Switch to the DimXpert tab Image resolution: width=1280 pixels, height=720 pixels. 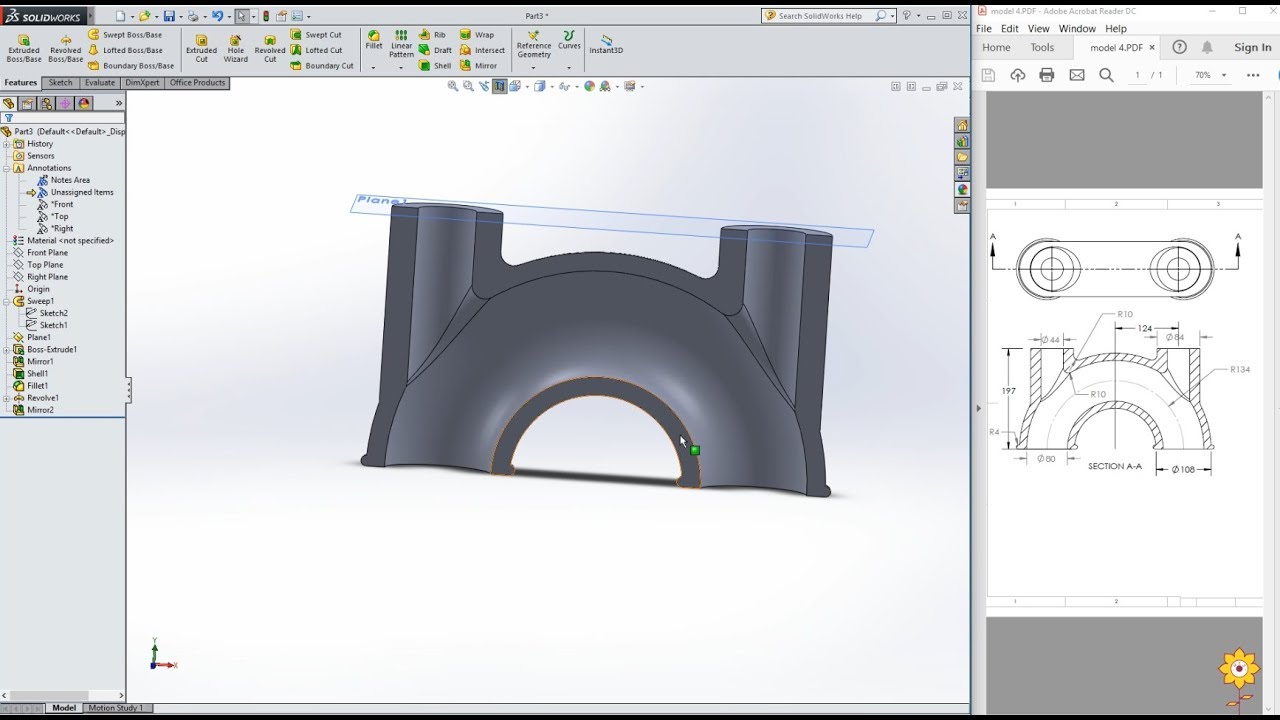coord(142,83)
